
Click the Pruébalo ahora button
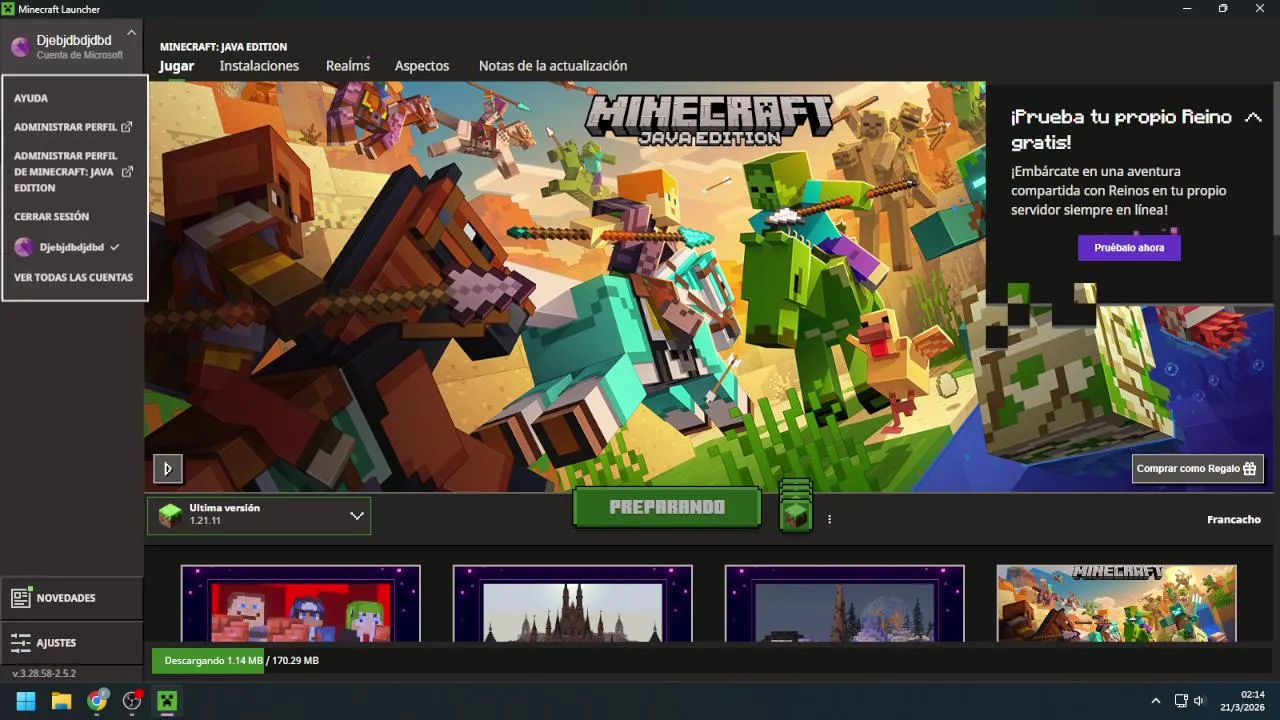[1129, 247]
